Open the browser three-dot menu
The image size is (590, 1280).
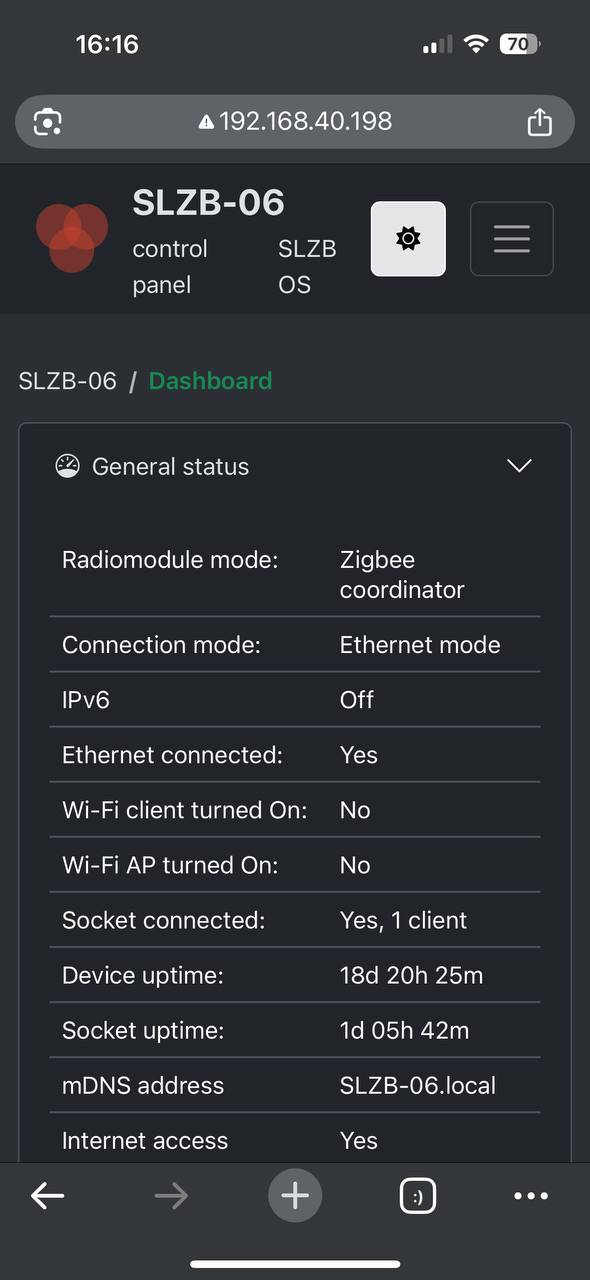pyautogui.click(x=531, y=1196)
